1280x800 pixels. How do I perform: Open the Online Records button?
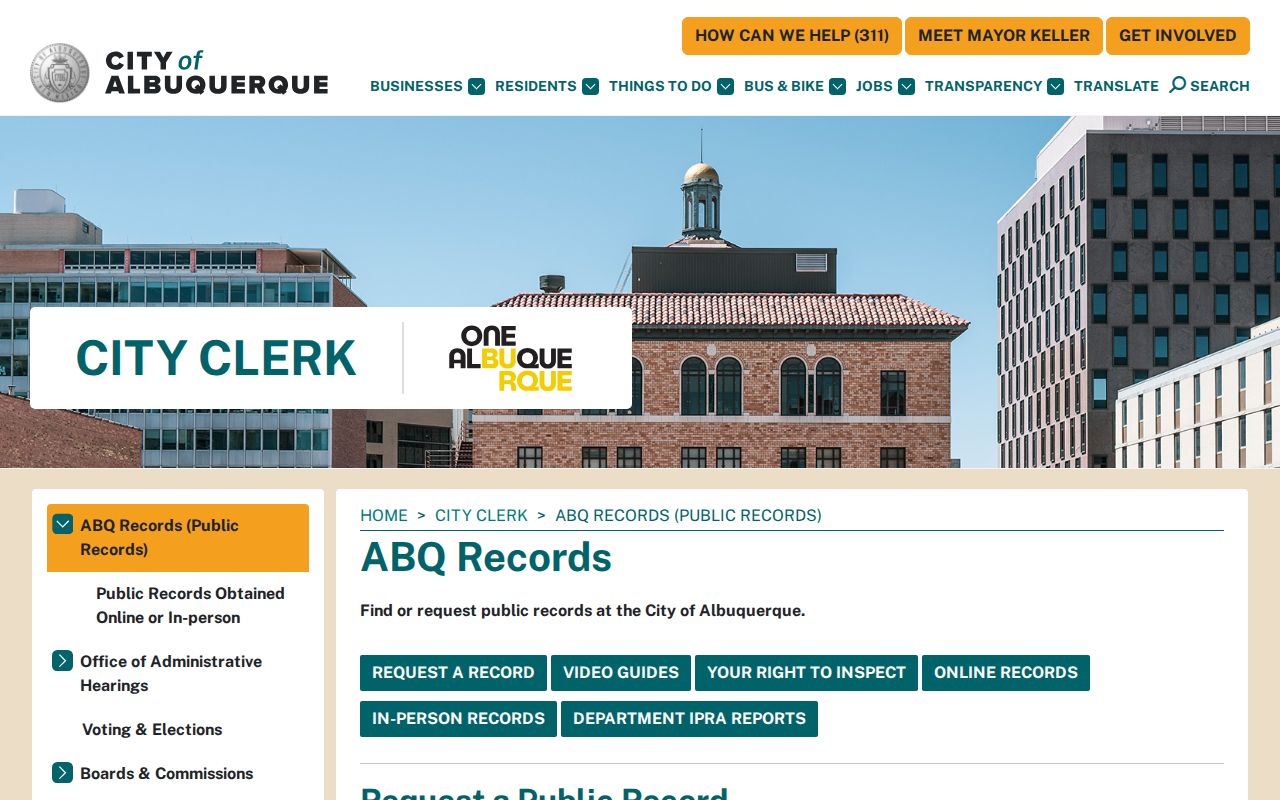(x=1006, y=673)
